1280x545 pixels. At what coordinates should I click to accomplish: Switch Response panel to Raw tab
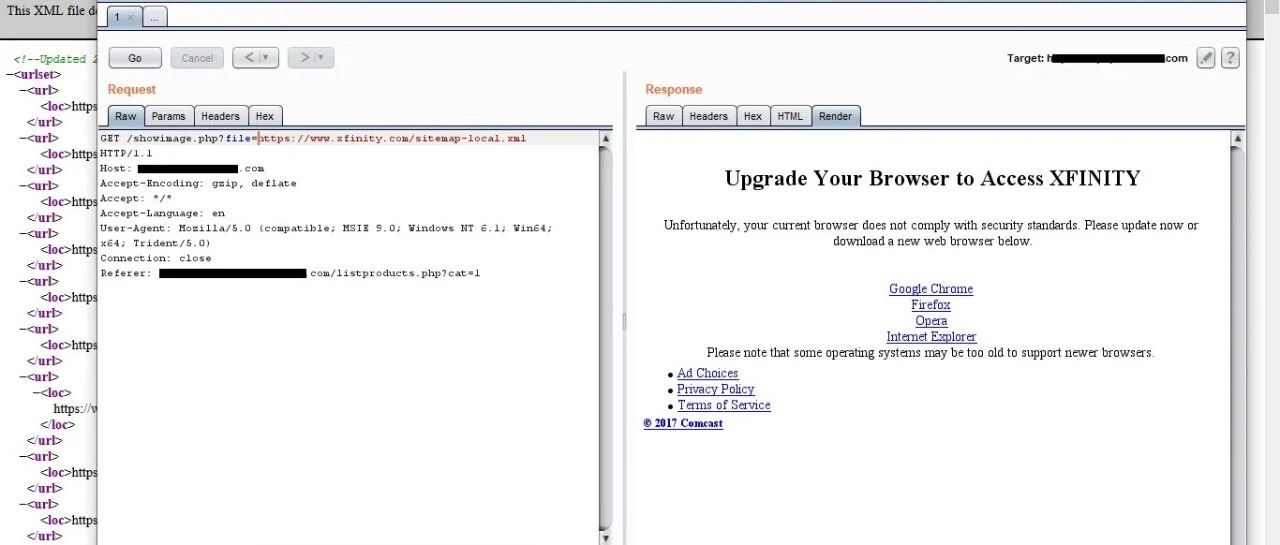[x=663, y=116]
